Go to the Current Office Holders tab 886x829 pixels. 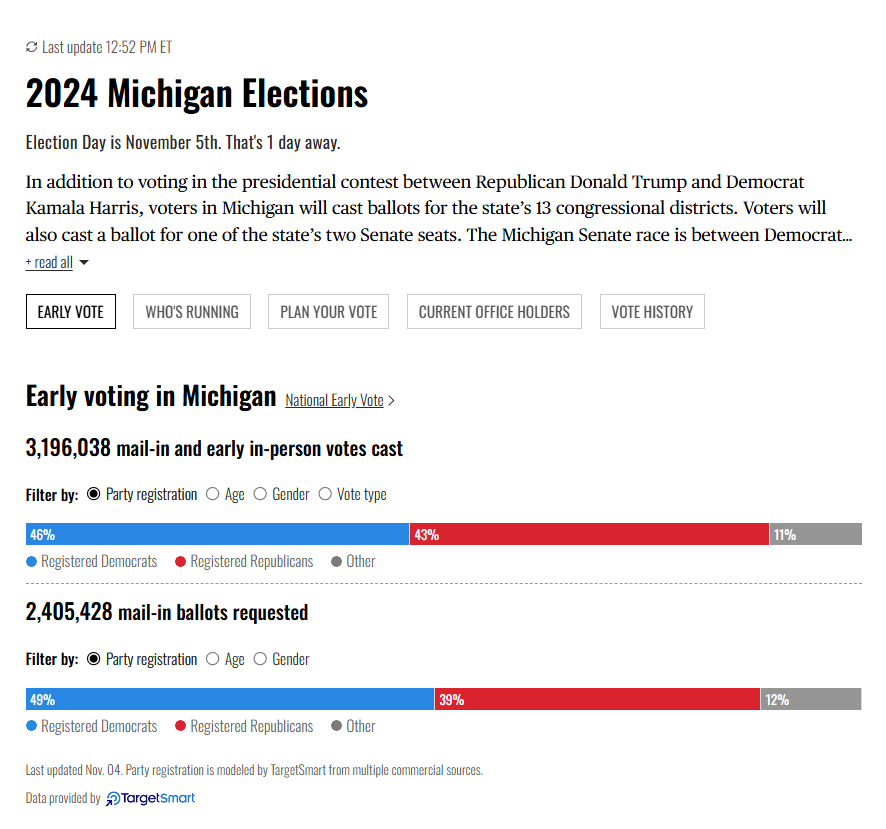point(494,311)
